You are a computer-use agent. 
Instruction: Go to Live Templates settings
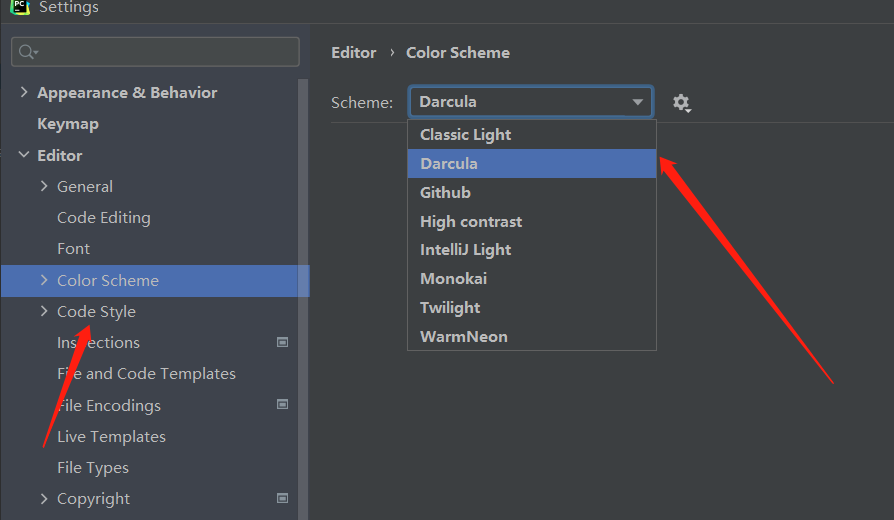click(111, 436)
